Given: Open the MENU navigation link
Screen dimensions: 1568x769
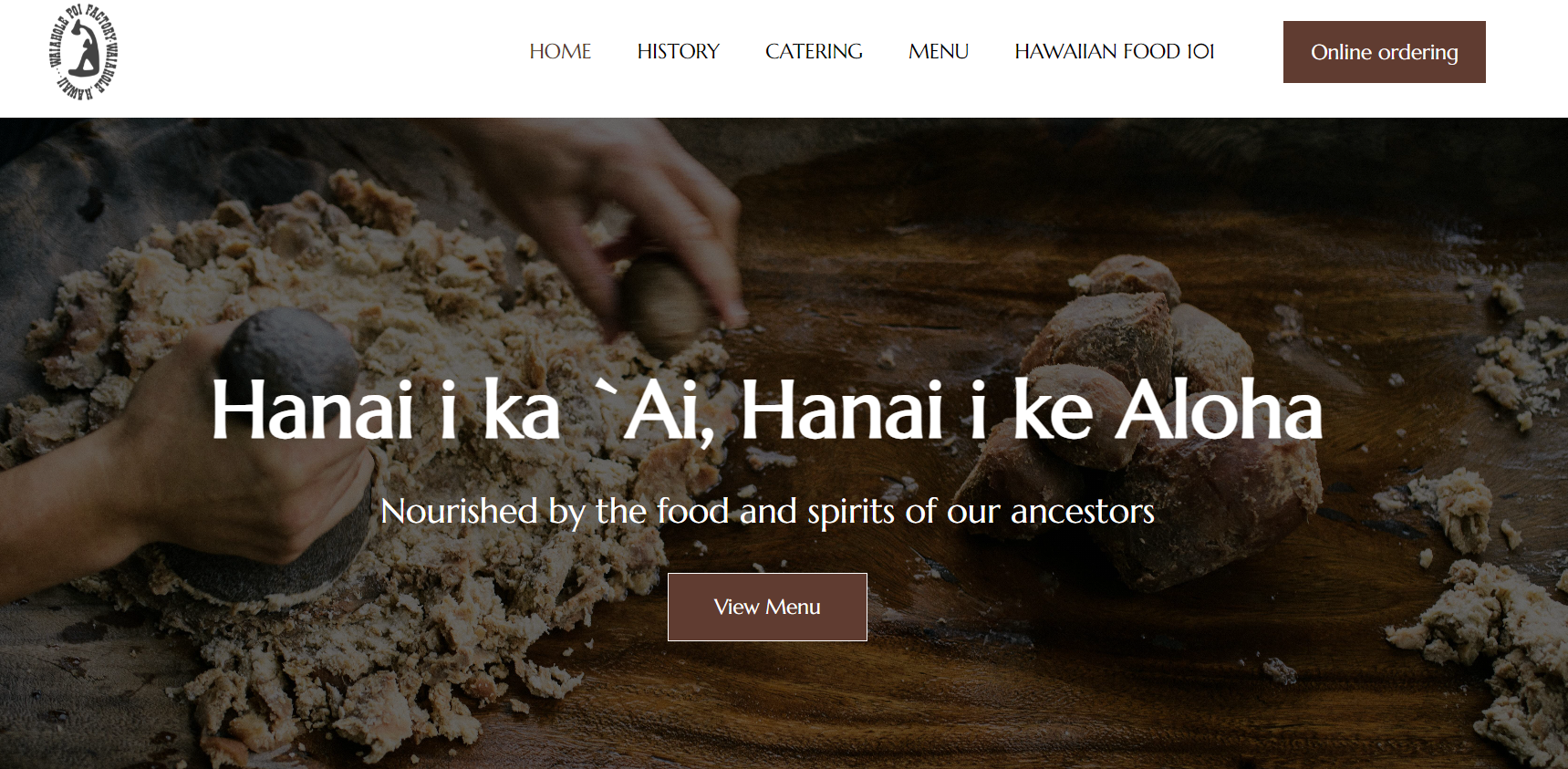Looking at the screenshot, I should pyautogui.click(x=939, y=52).
